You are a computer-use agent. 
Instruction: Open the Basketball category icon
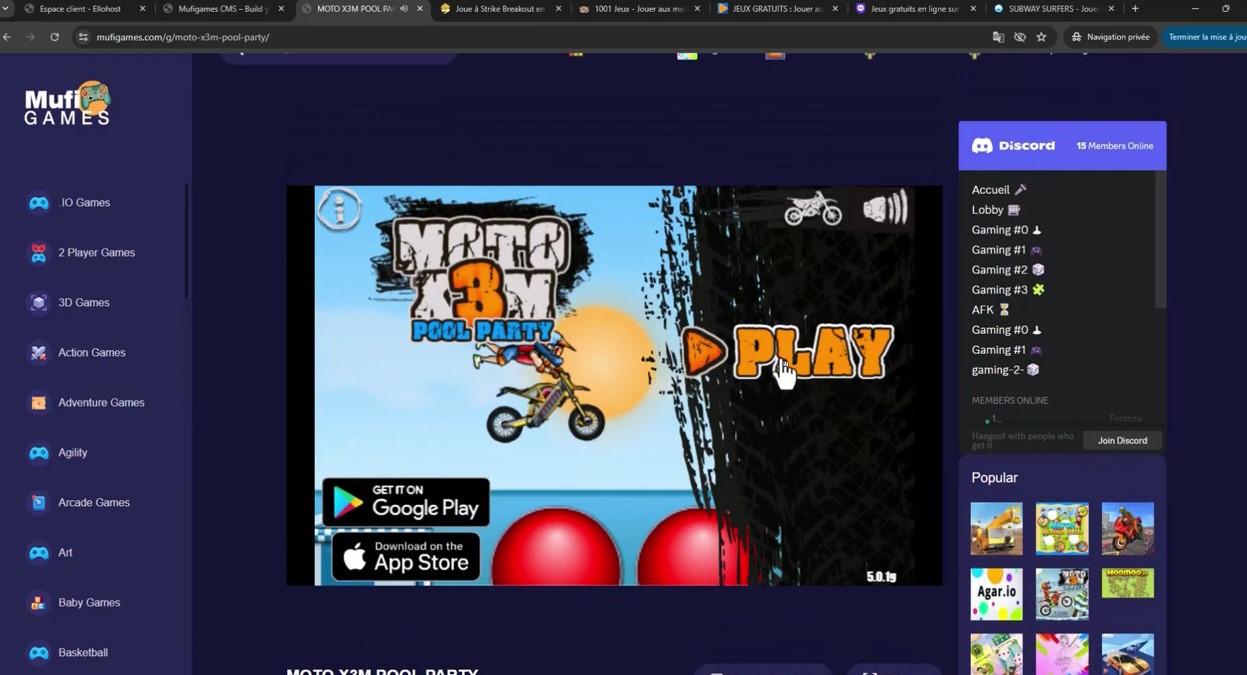[x=38, y=652]
